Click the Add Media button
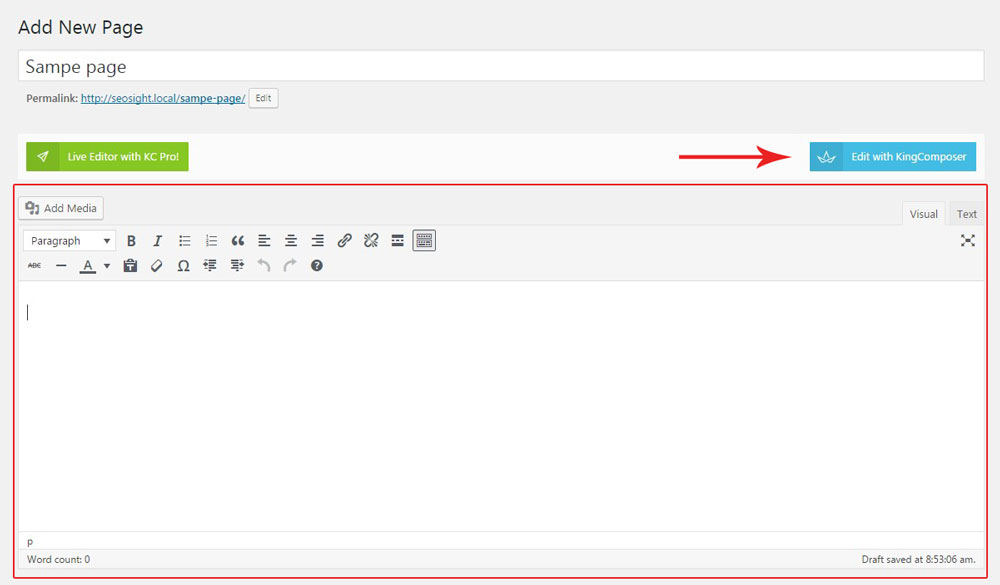1000x585 pixels. pos(61,208)
